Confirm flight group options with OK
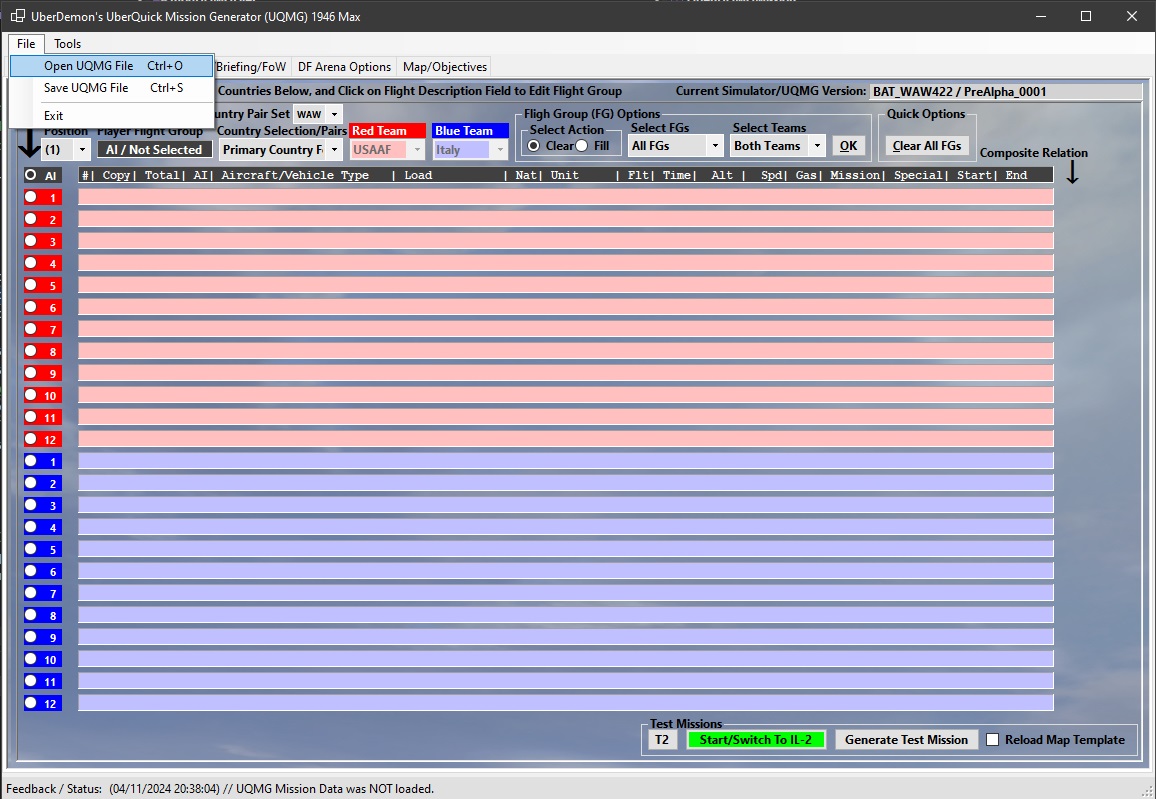 (x=849, y=146)
